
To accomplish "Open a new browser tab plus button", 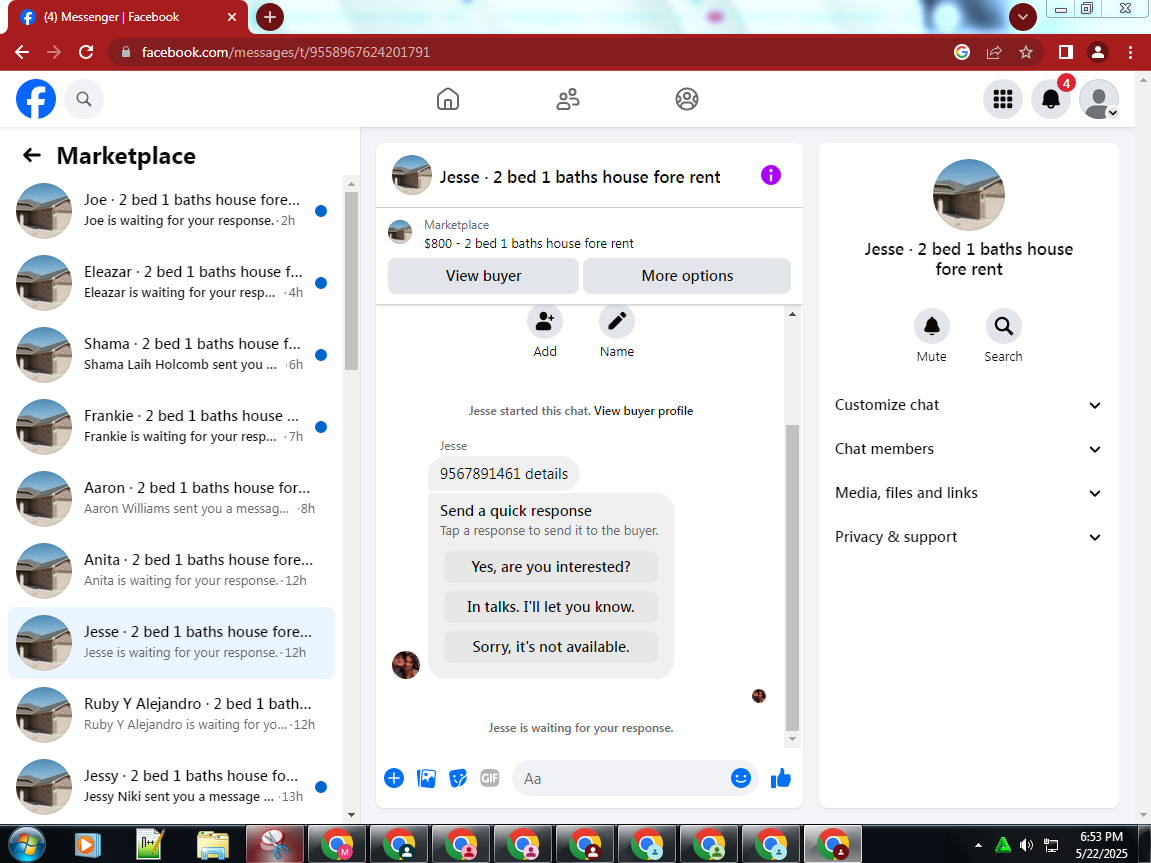I will point(269,17).
